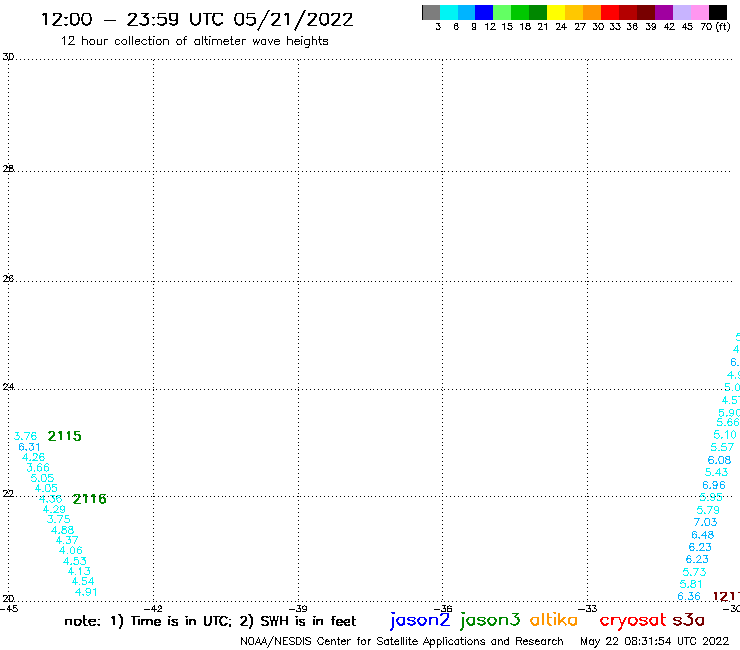Select the -39 longitude axis label
Viewport: 740px width, 650px height.
pos(298,609)
